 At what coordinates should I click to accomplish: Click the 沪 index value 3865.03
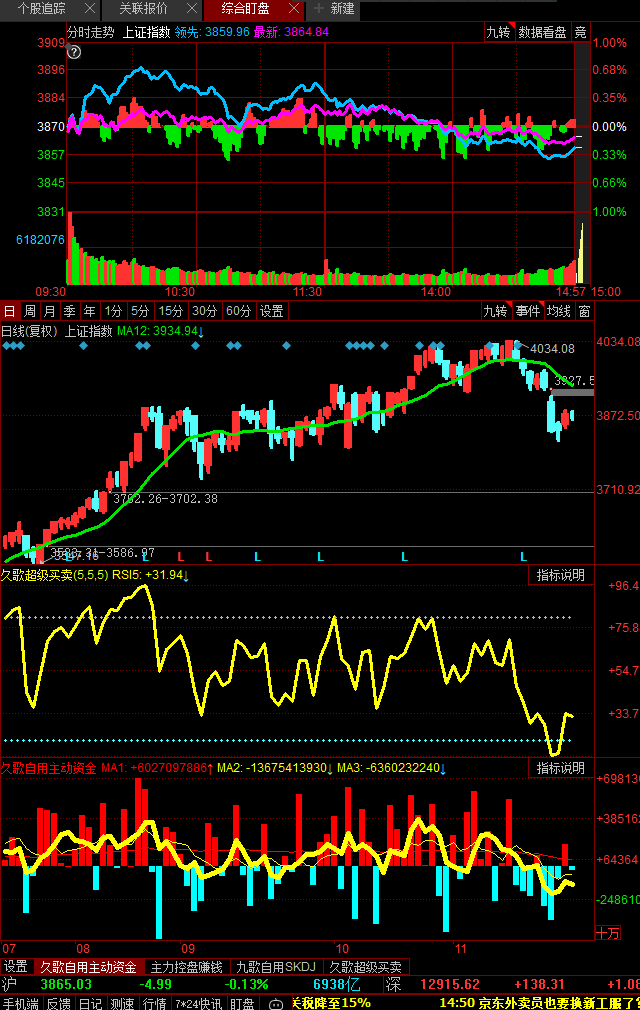pos(66,984)
